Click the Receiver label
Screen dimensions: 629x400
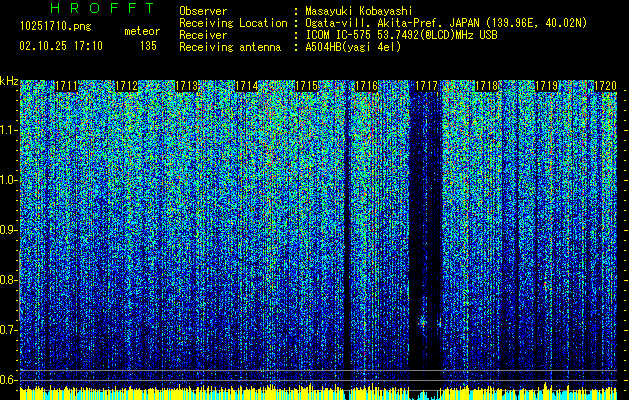pyautogui.click(x=203, y=35)
